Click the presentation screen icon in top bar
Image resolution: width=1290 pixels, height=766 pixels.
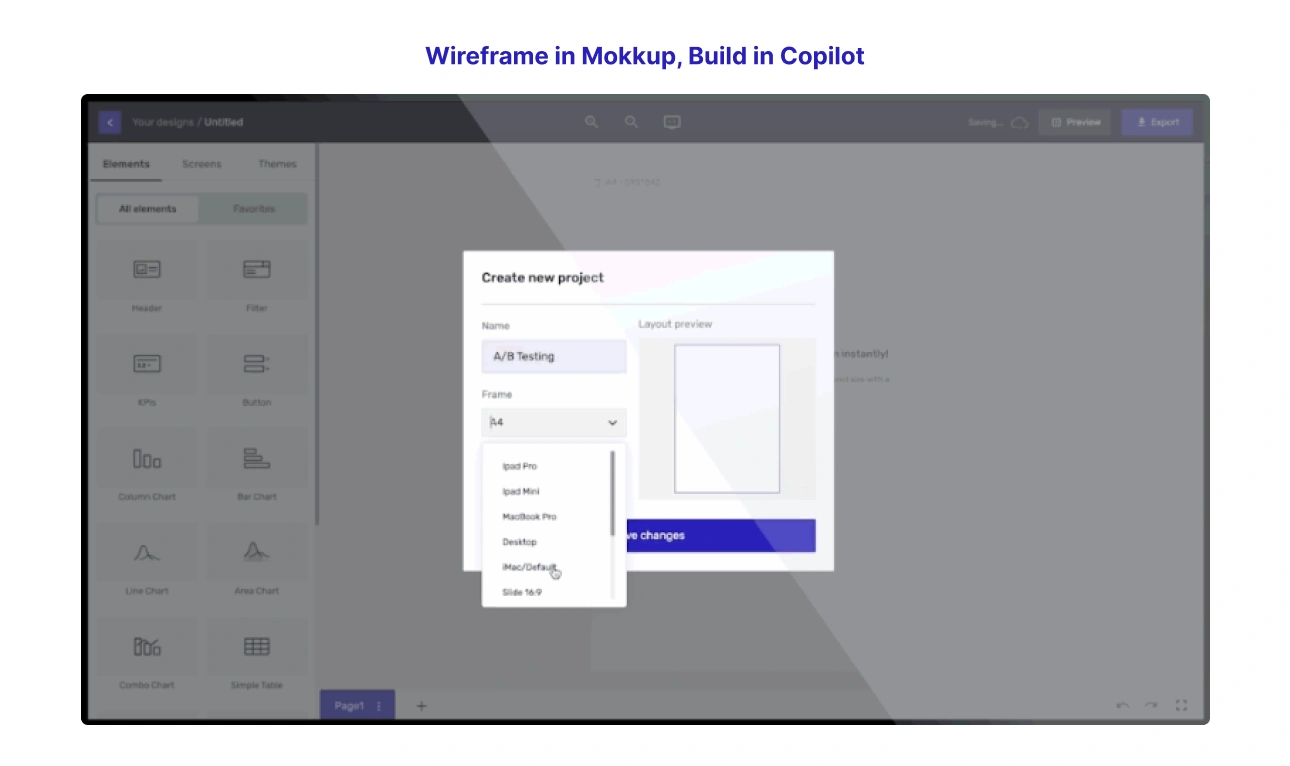click(x=672, y=122)
